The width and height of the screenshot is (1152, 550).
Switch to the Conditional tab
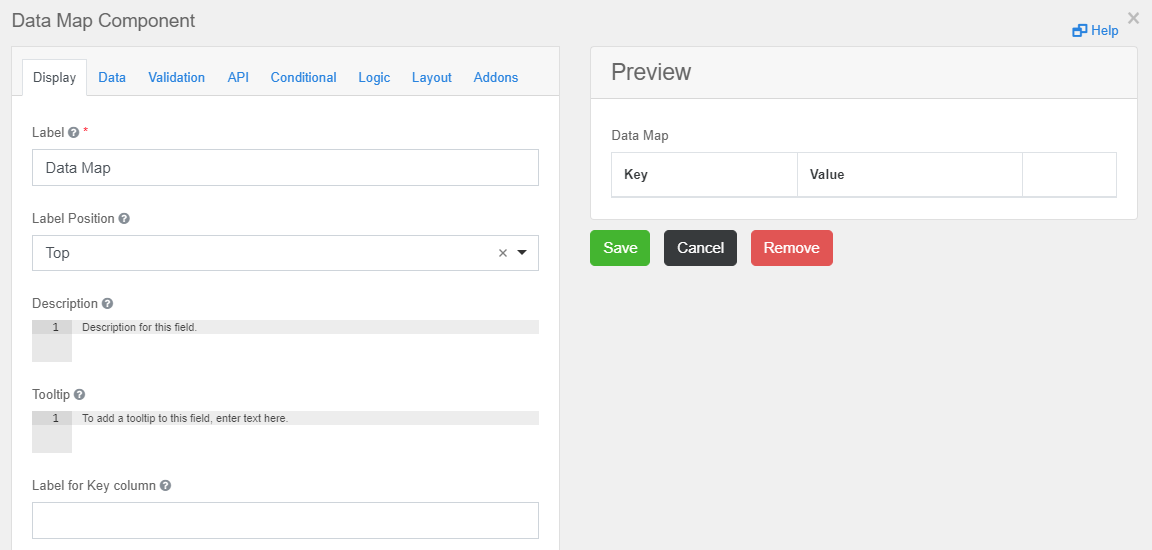pos(303,77)
